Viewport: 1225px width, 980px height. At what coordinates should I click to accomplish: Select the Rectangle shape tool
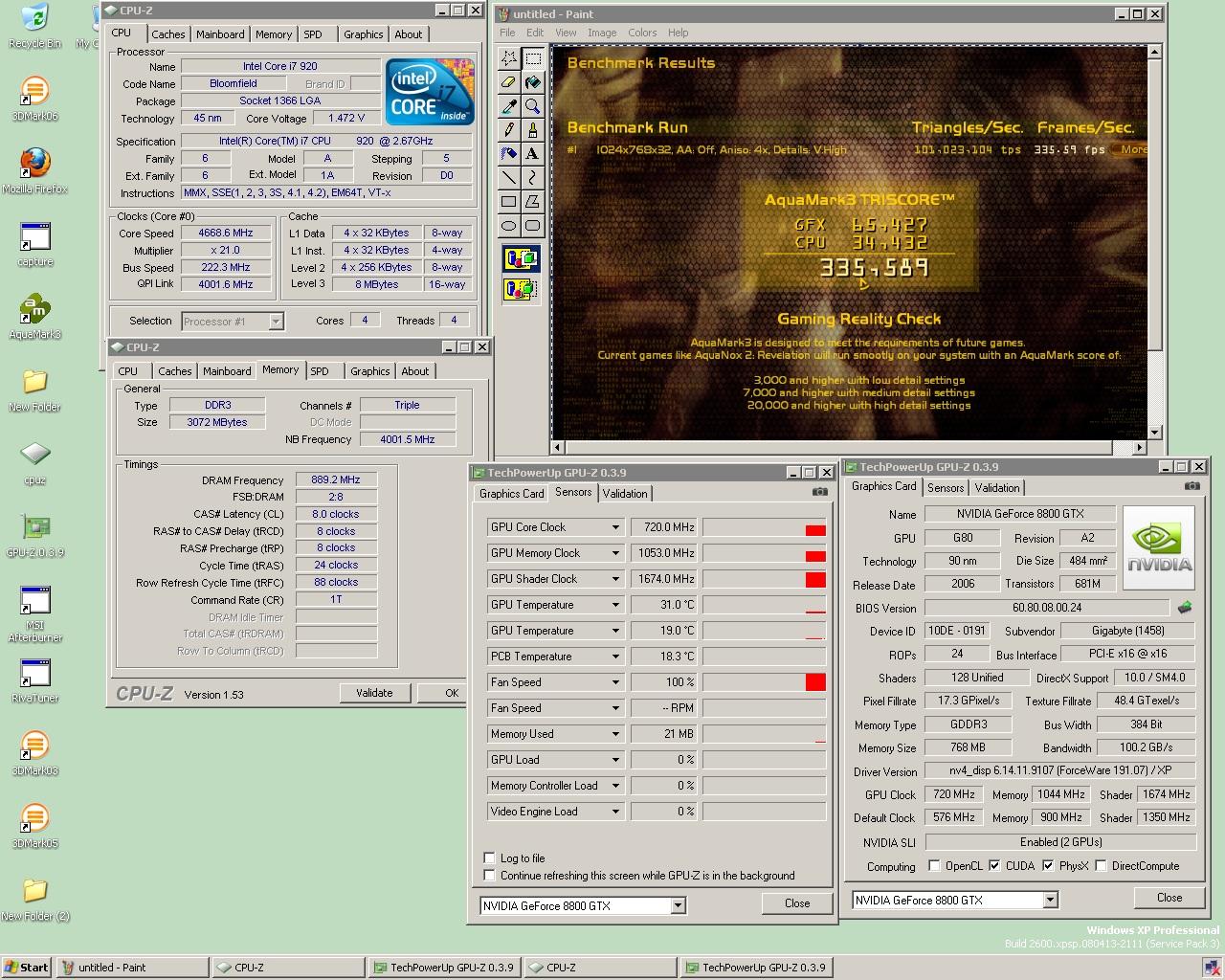(509, 201)
